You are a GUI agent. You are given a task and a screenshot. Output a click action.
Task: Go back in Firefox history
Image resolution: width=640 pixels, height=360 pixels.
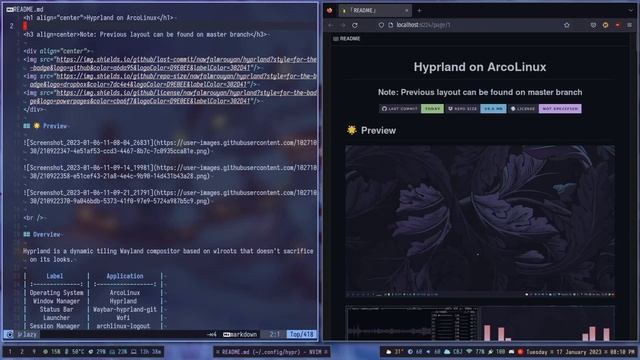[331, 25]
